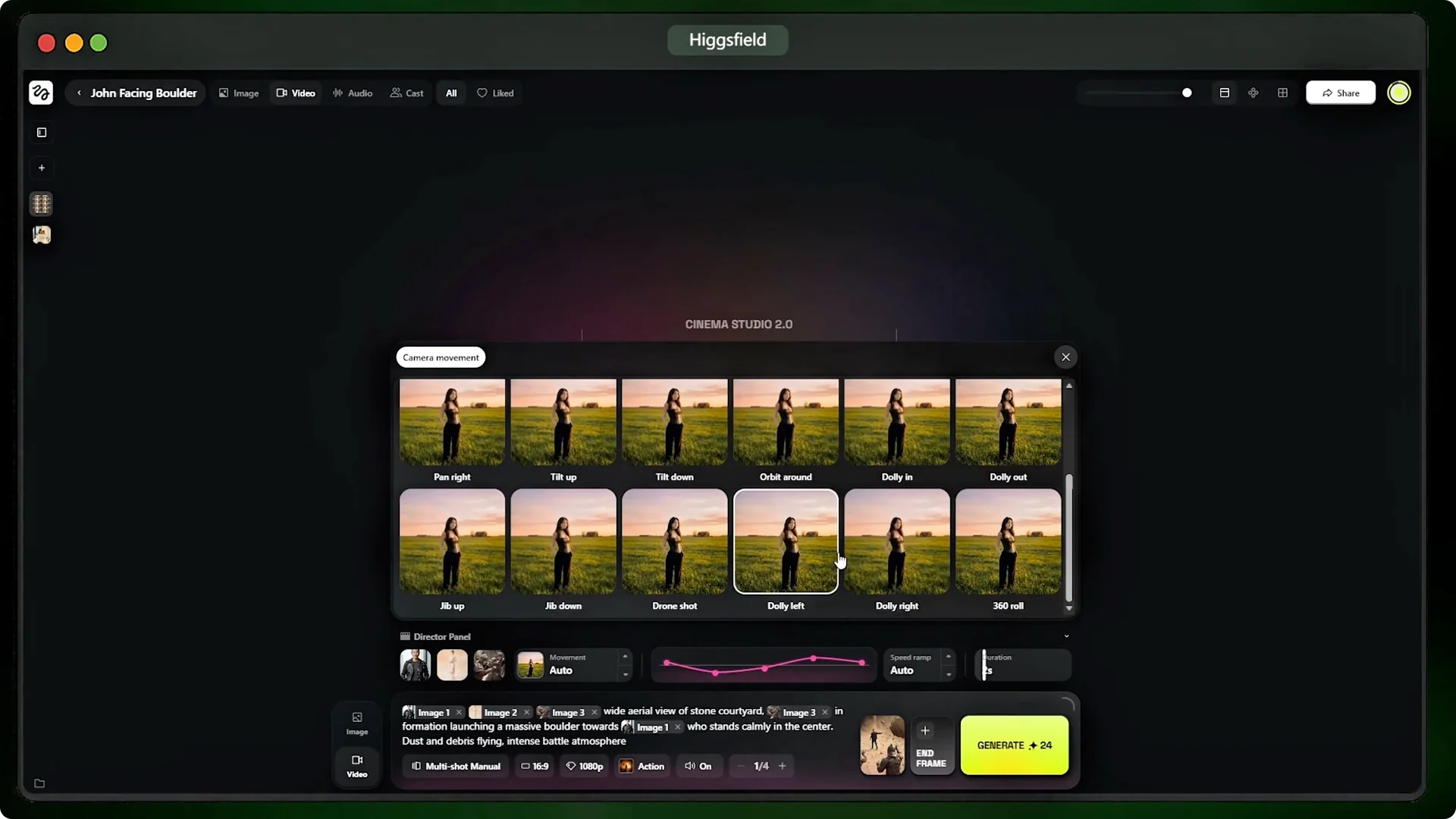Open the Speed ramp Auto dropdown
1456x819 pixels.
click(x=919, y=665)
